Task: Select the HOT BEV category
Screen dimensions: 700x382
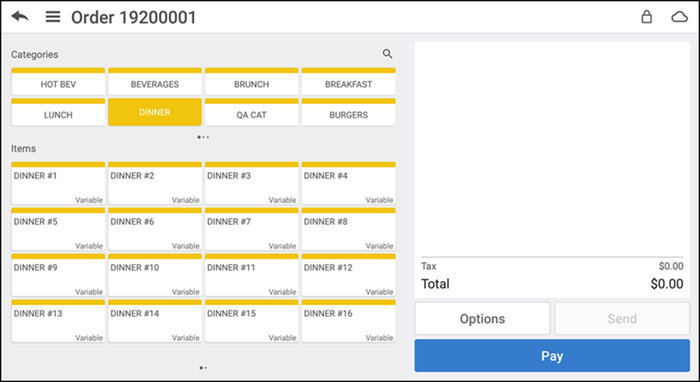Action: 58,82
